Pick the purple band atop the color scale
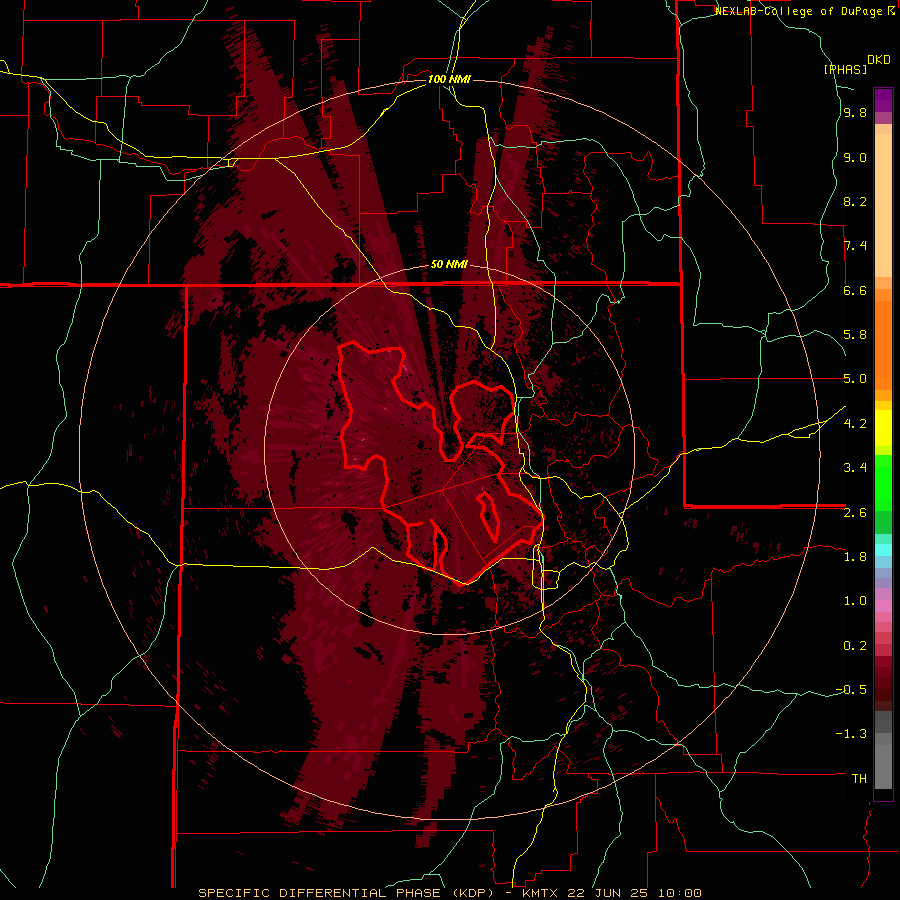The height and width of the screenshot is (900, 900). coord(883,100)
